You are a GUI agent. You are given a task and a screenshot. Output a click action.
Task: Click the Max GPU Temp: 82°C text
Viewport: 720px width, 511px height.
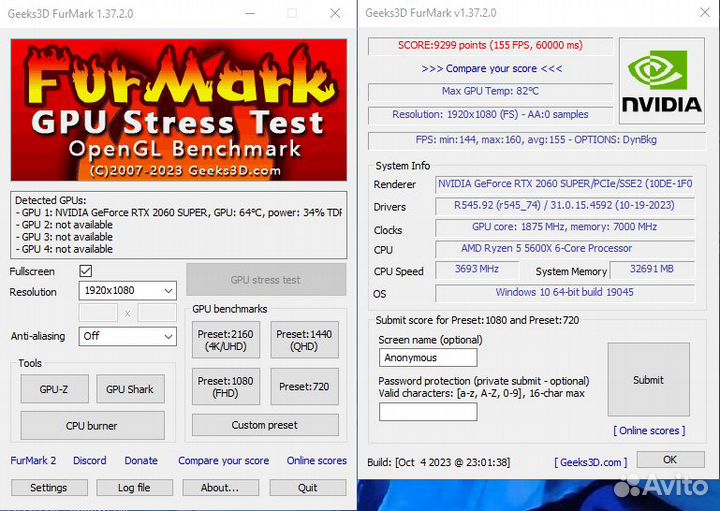tap(490, 91)
